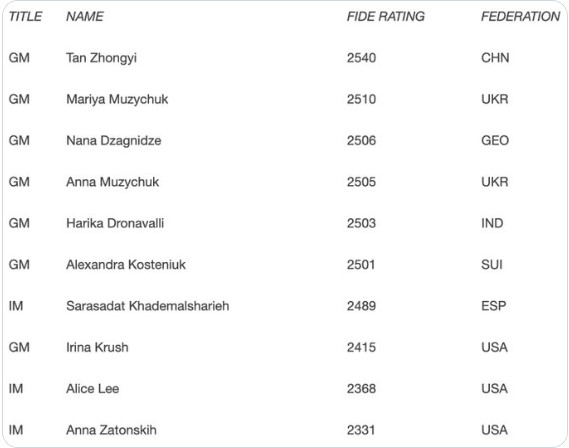
Task: Click the CHN federation cell
Action: point(495,58)
